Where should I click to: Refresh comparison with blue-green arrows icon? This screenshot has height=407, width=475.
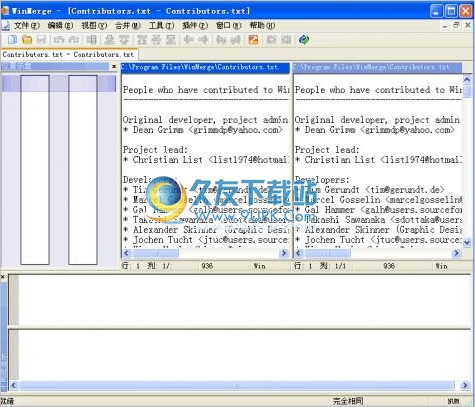[x=304, y=40]
